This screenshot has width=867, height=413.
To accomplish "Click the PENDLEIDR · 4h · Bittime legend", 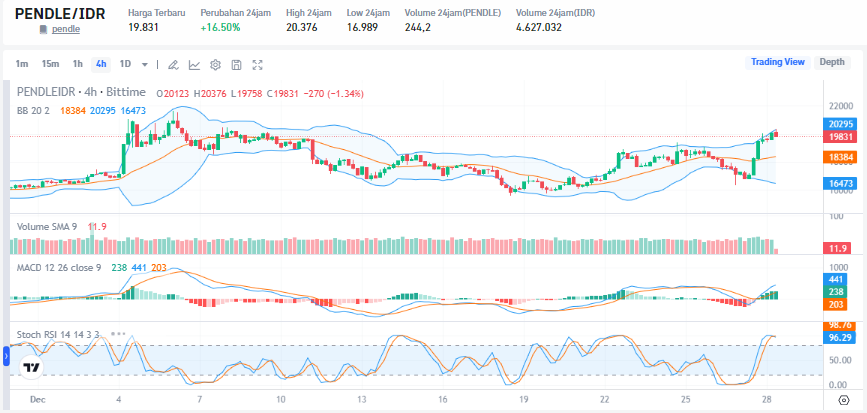I will tap(81, 92).
